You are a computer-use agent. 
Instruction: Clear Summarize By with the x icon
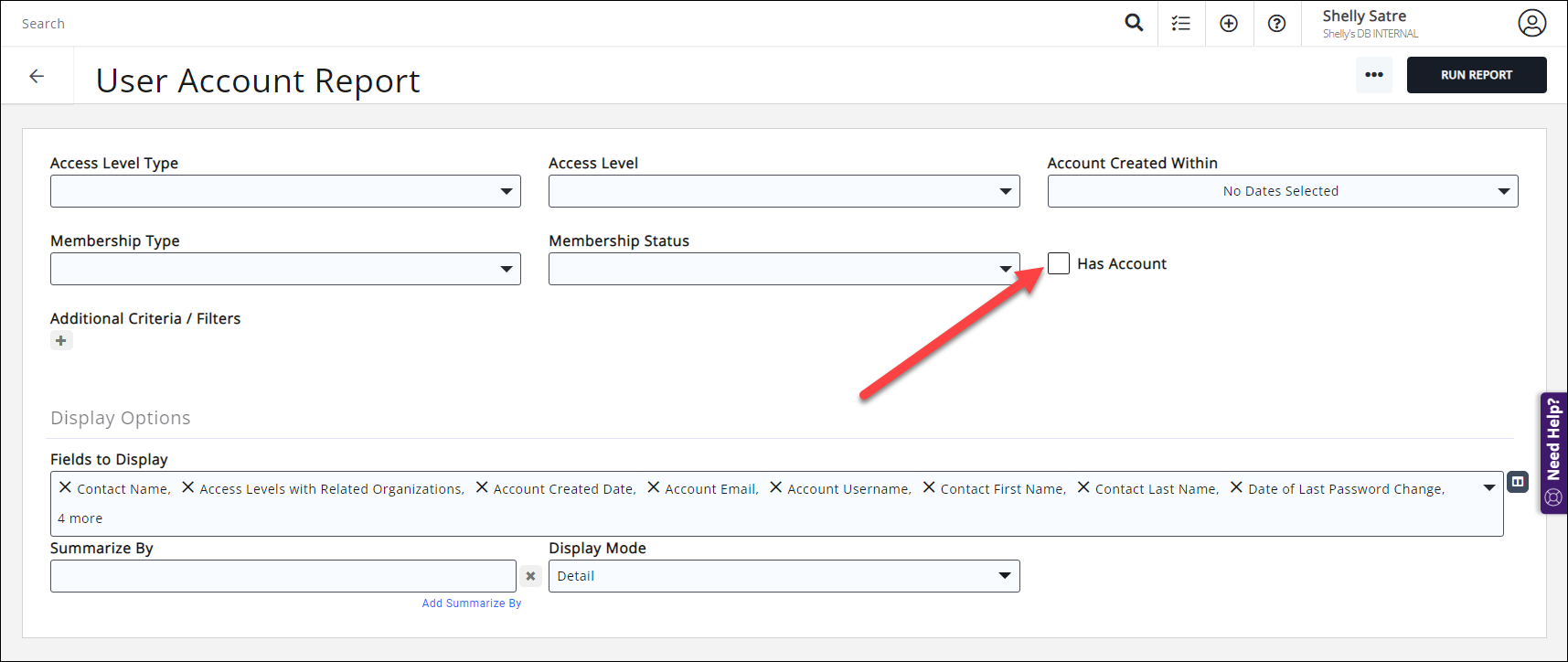pyautogui.click(x=530, y=576)
